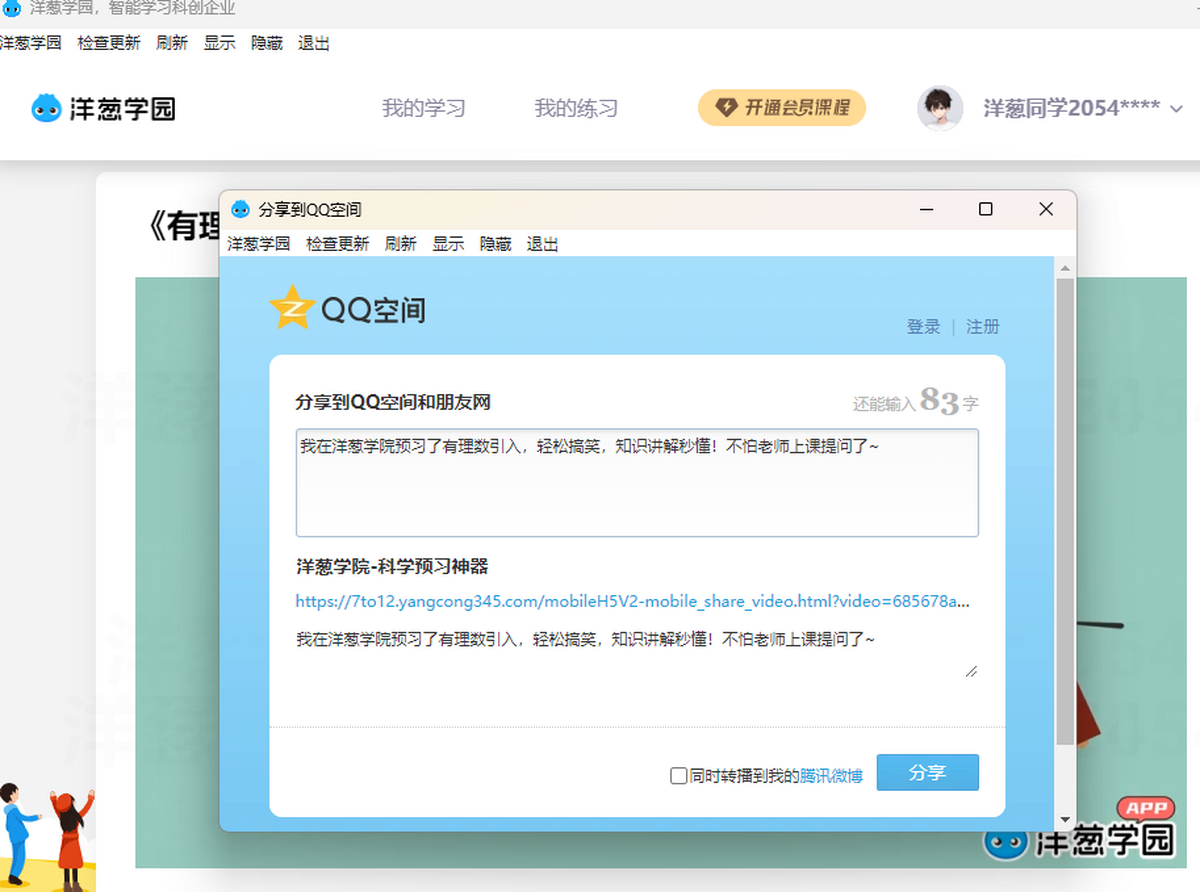Click the dialog scrollbar up arrow
The width and height of the screenshot is (1200, 892).
coord(1065,268)
